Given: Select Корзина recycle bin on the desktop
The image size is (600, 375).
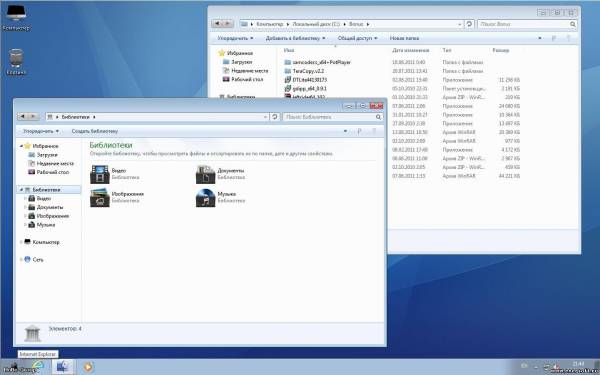Looking at the screenshot, I should click(x=16, y=62).
